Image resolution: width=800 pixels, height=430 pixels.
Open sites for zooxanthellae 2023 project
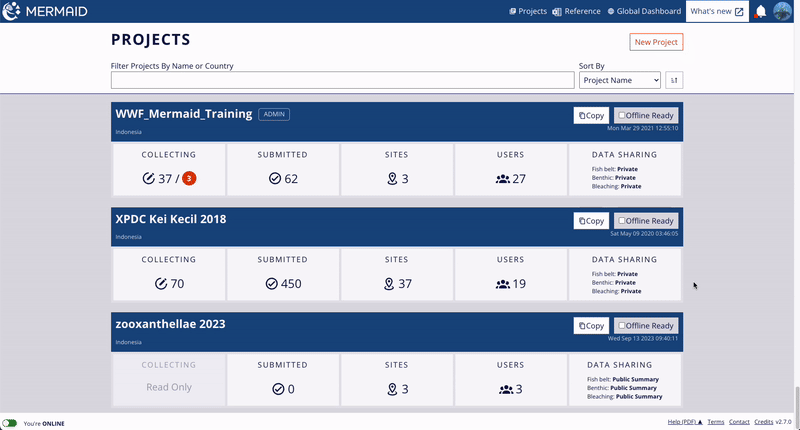(x=397, y=388)
